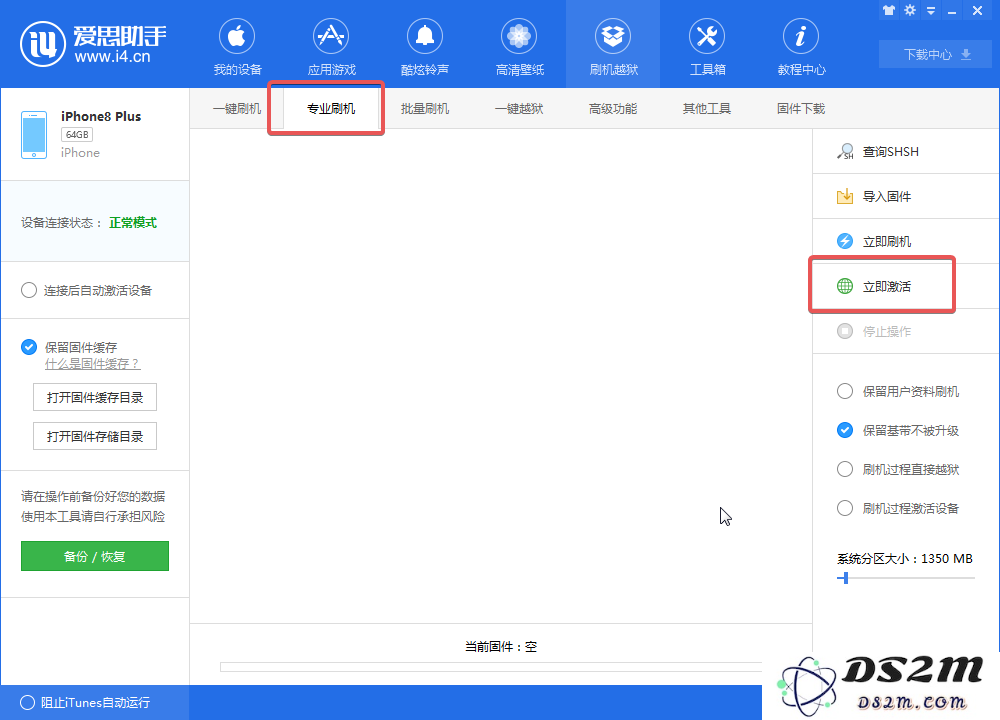This screenshot has height=720, width=1000.
Task: Click 立即刷机 label text
Action: point(886,242)
